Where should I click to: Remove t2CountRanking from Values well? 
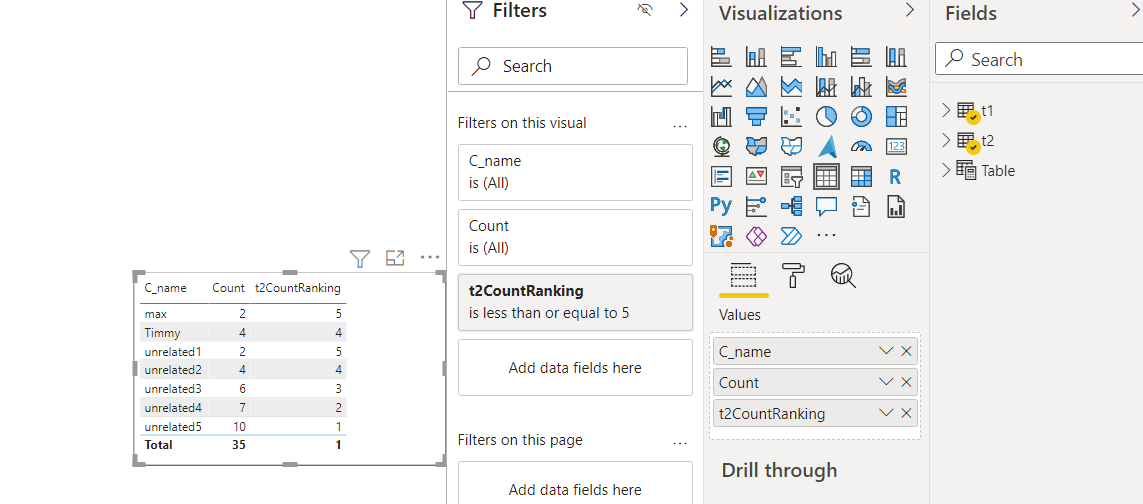907,414
